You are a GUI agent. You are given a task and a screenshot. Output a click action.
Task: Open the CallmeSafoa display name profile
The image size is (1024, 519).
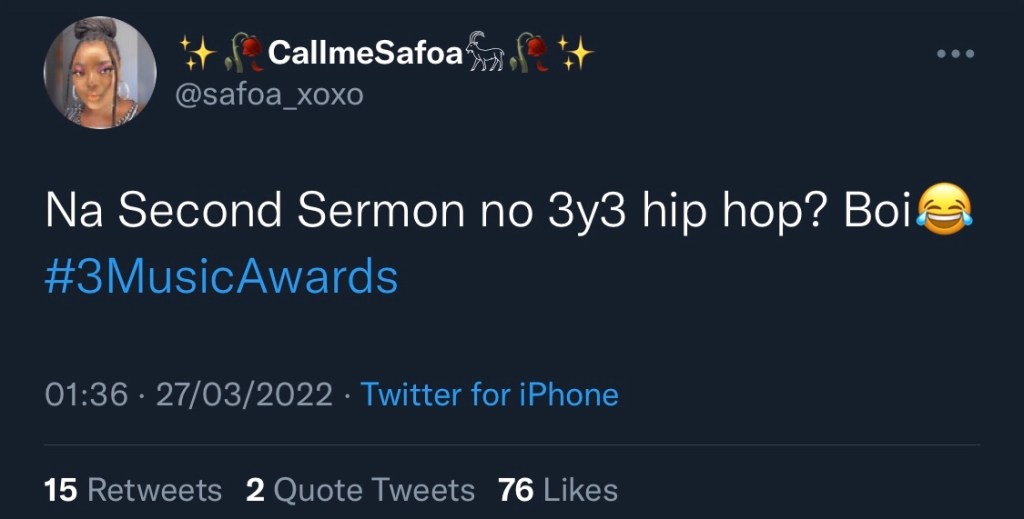pyautogui.click(x=365, y=53)
